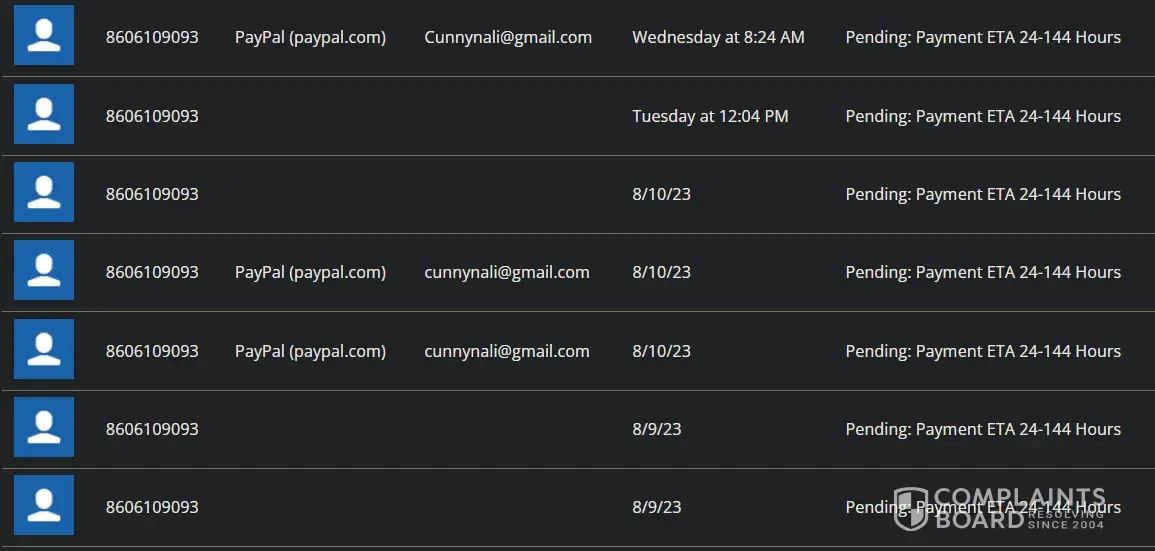This screenshot has width=1155, height=551.
Task: Select the avatar in the 8/10/23 row without PayPal
Action: (44, 193)
